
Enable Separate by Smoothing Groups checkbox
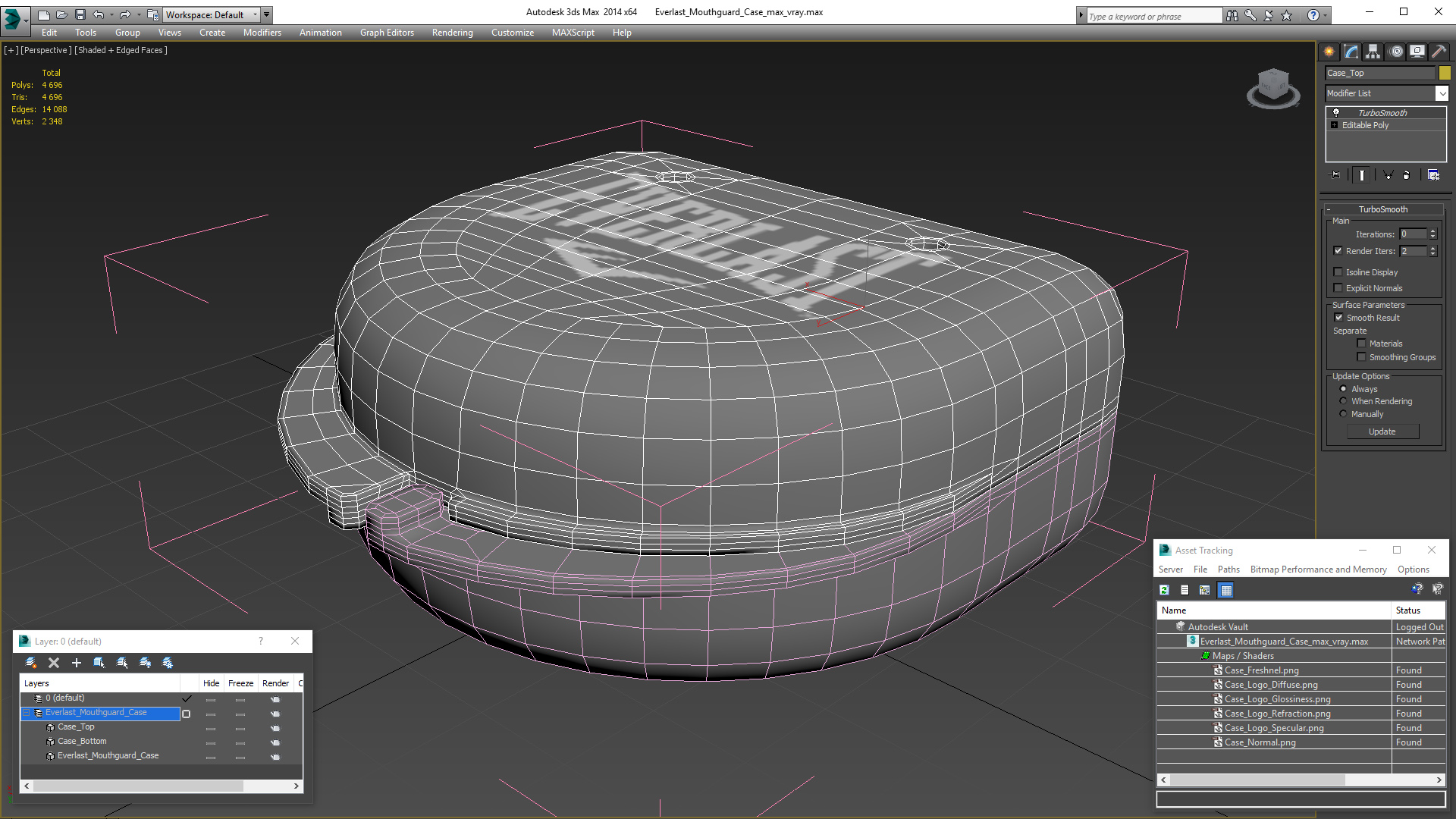pyautogui.click(x=1361, y=356)
